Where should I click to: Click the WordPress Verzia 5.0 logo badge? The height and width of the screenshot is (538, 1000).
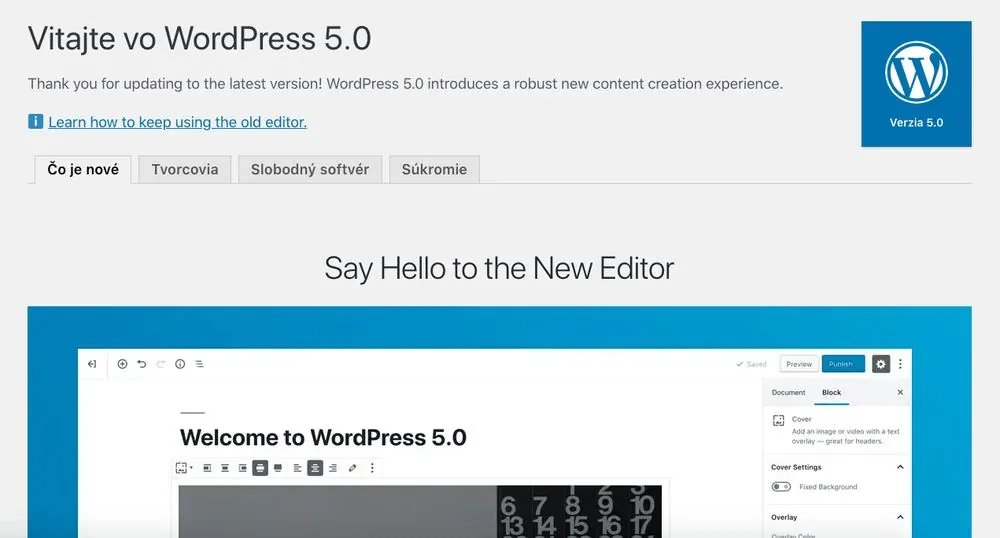click(916, 84)
